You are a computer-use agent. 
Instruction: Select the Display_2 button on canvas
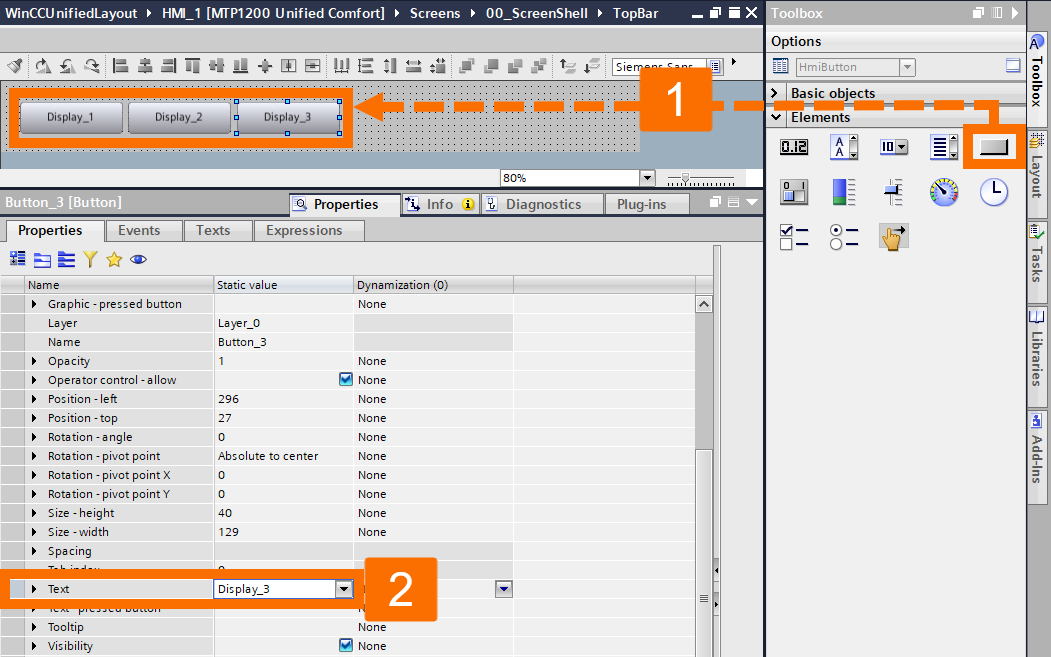coord(179,117)
